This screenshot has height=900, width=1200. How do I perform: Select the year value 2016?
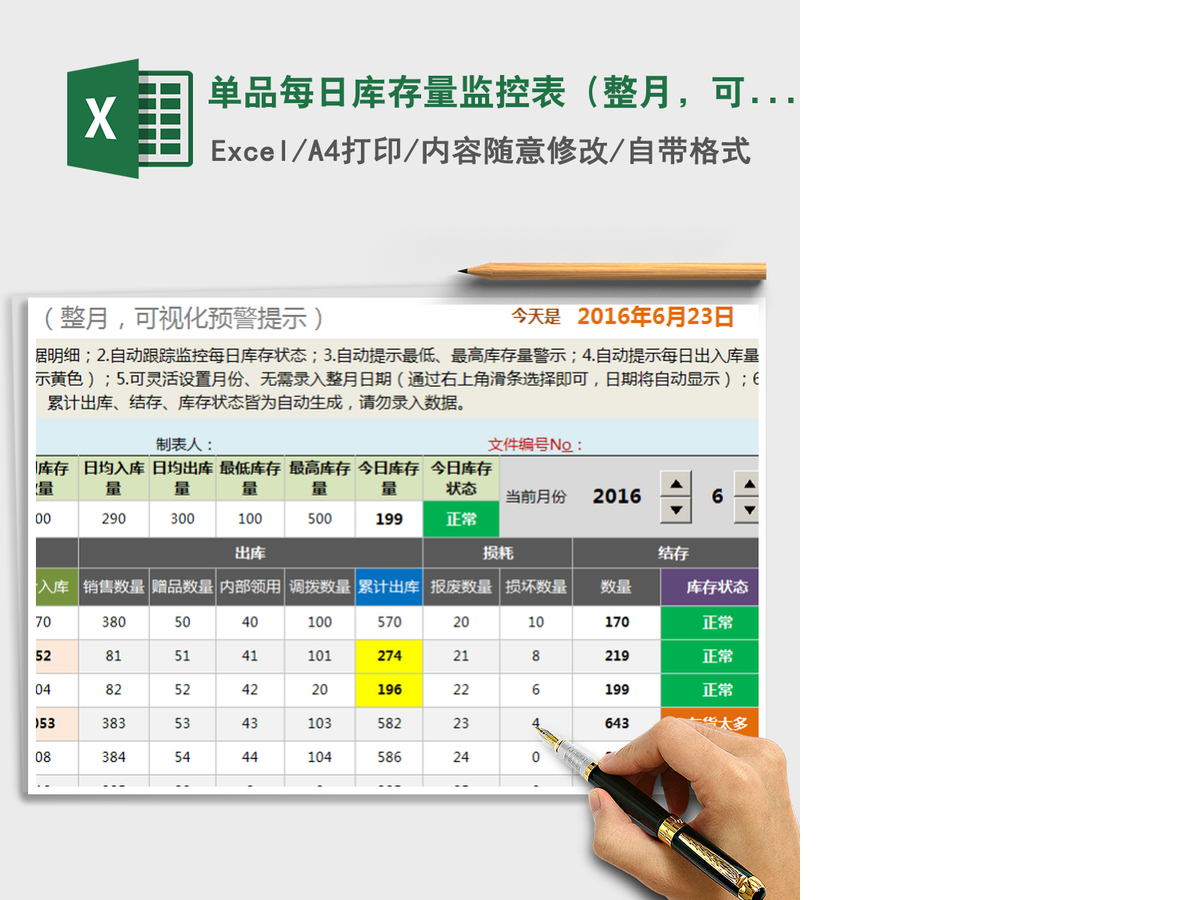[x=617, y=496]
